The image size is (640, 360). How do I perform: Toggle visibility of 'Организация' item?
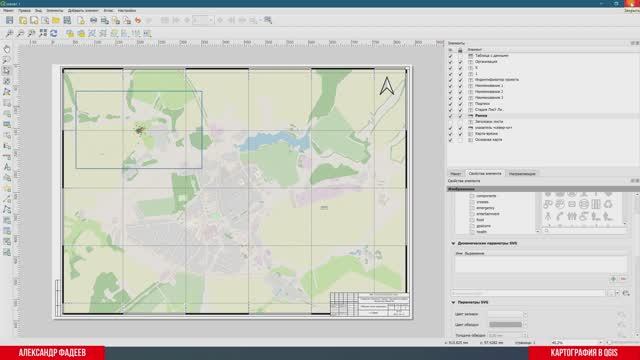pyautogui.click(x=451, y=62)
